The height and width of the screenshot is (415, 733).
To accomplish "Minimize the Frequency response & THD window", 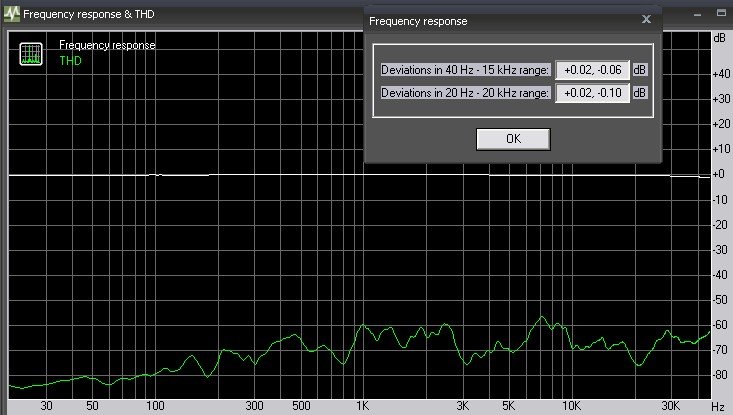I will 697,14.
